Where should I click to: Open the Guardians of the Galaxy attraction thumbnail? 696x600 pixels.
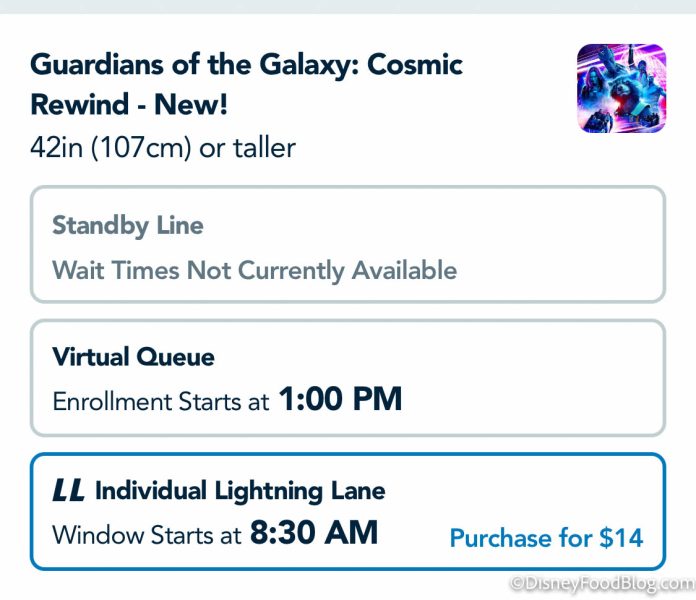pos(621,88)
